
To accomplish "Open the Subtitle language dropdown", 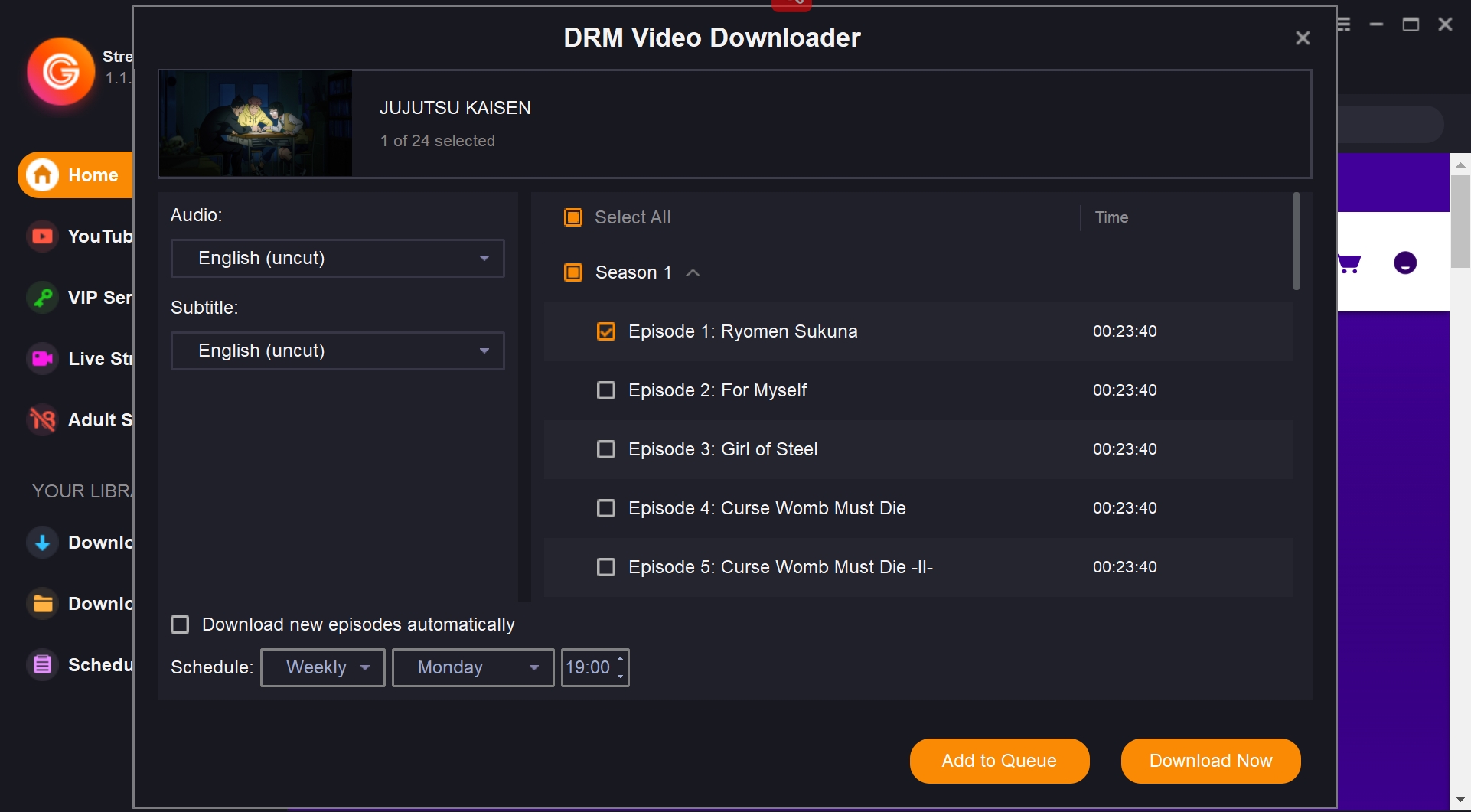I will coord(338,351).
